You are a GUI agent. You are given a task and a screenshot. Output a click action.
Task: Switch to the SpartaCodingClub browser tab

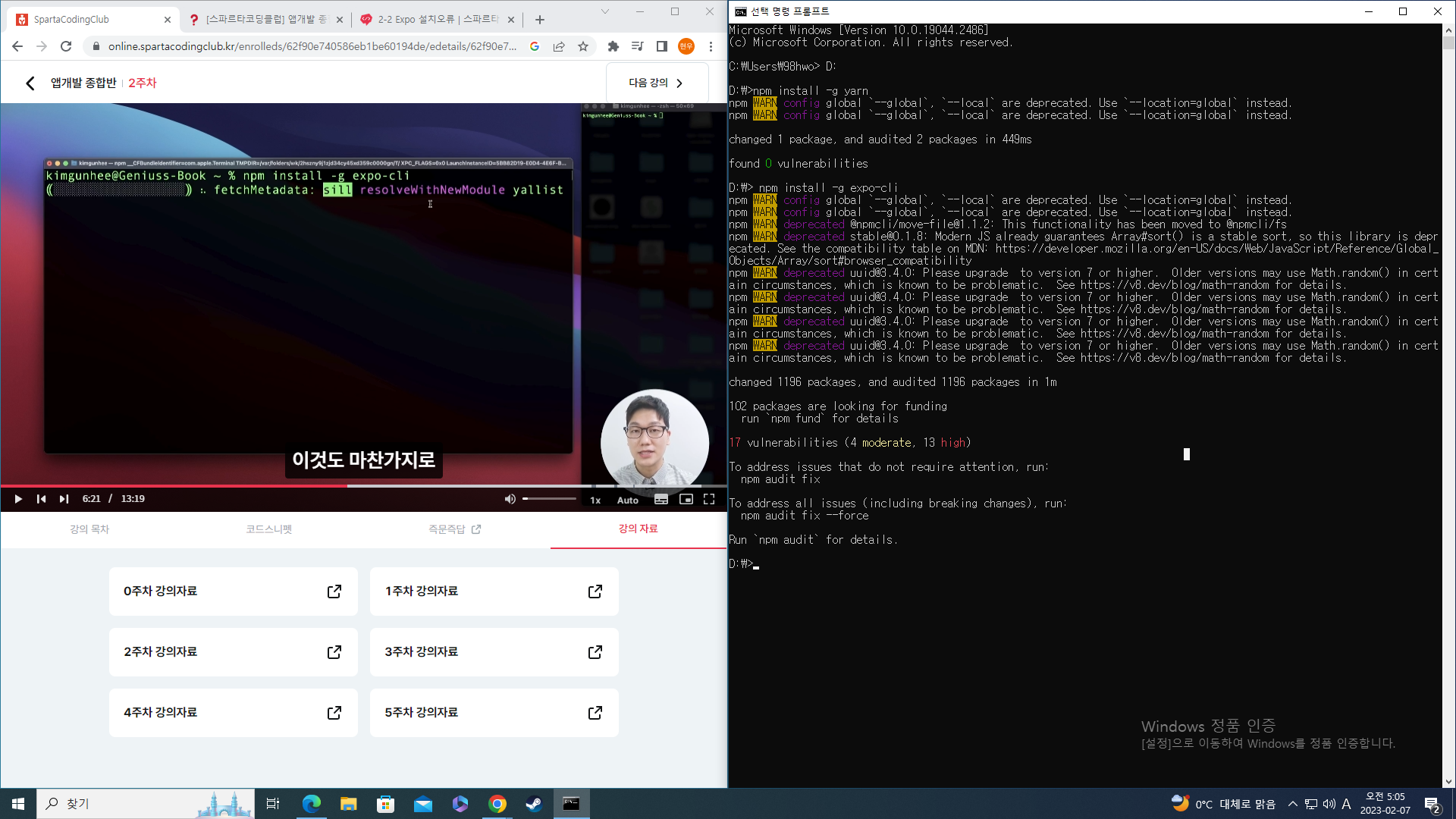pos(91,20)
